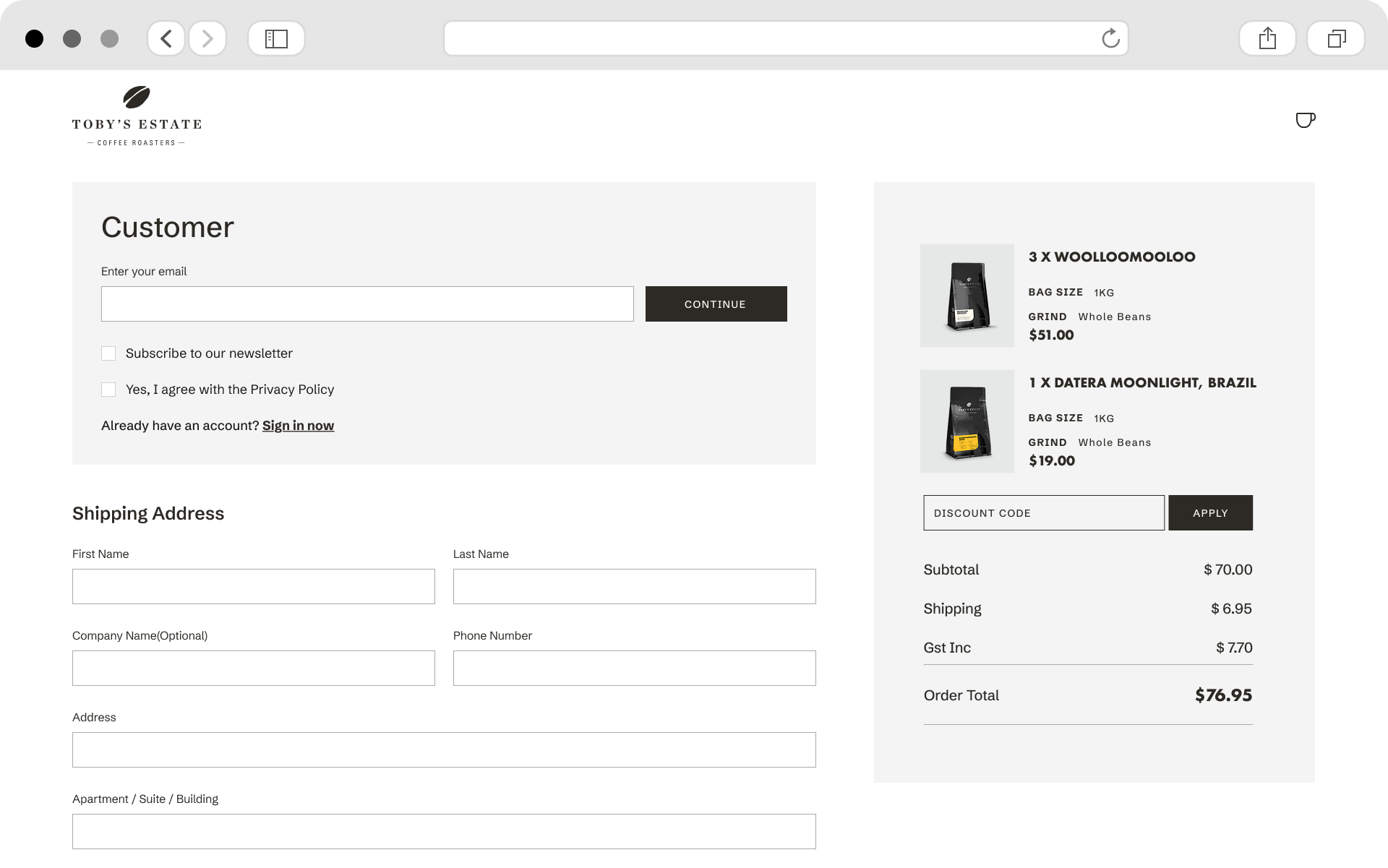
Task: Open the Woolloomooloo product thumbnail
Action: click(x=967, y=296)
